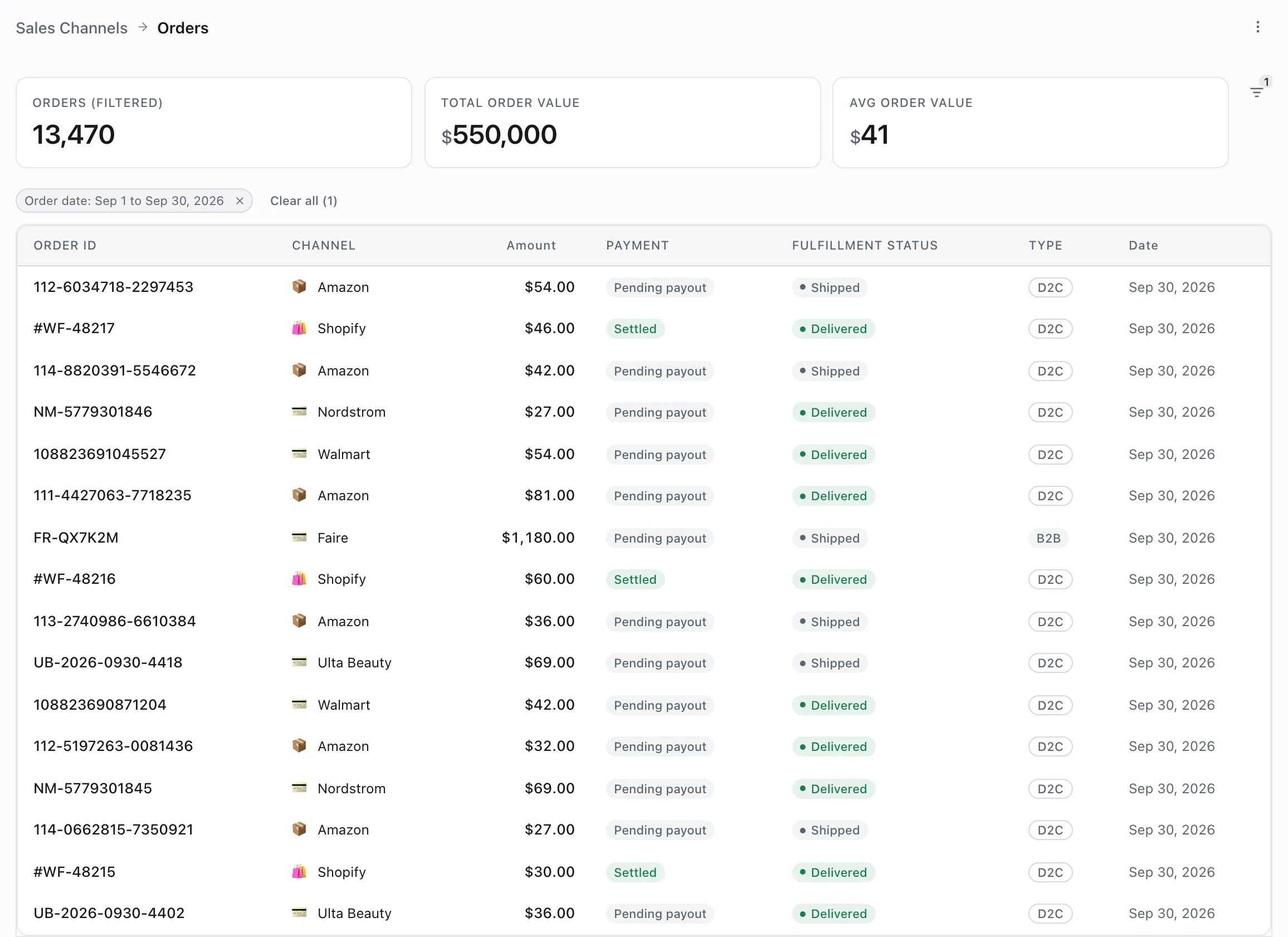Click Shopify bag icon for order #WF-48217
This screenshot has width=1288, height=937.
point(299,328)
